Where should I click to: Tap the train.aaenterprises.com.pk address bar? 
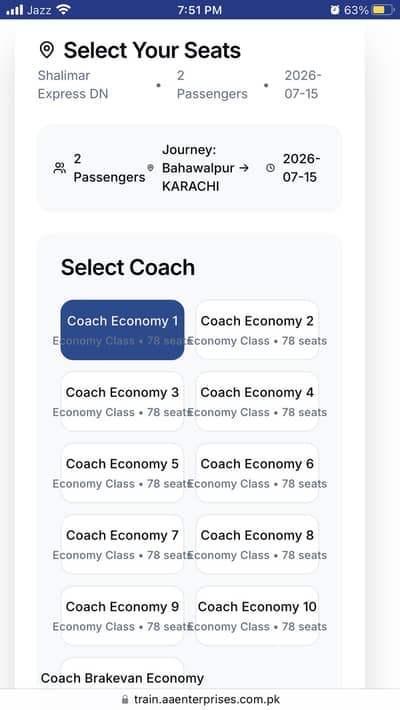[x=200, y=700]
